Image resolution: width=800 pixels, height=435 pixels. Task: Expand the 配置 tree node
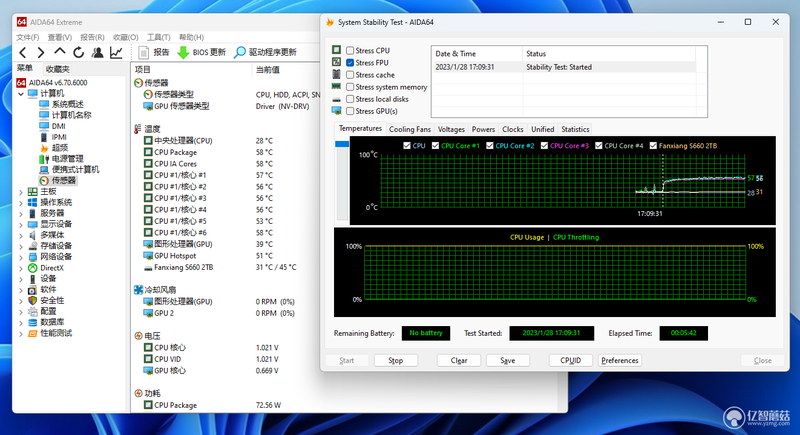pos(21,311)
